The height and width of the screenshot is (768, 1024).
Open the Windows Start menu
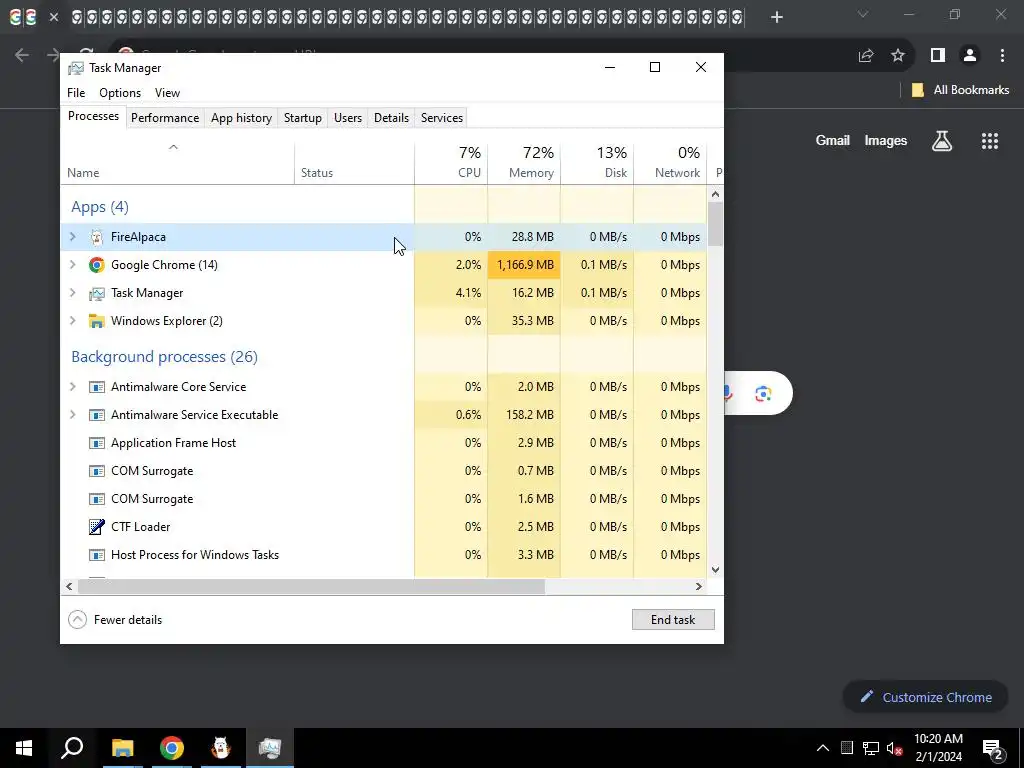pos(24,748)
